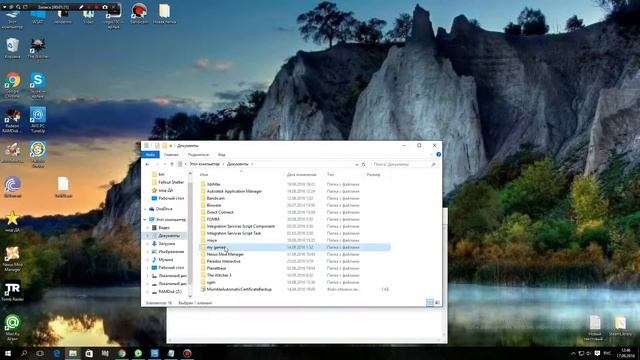This screenshot has height=360, width=640.
Task: Select the FOMM folder
Action: pyautogui.click(x=213, y=219)
